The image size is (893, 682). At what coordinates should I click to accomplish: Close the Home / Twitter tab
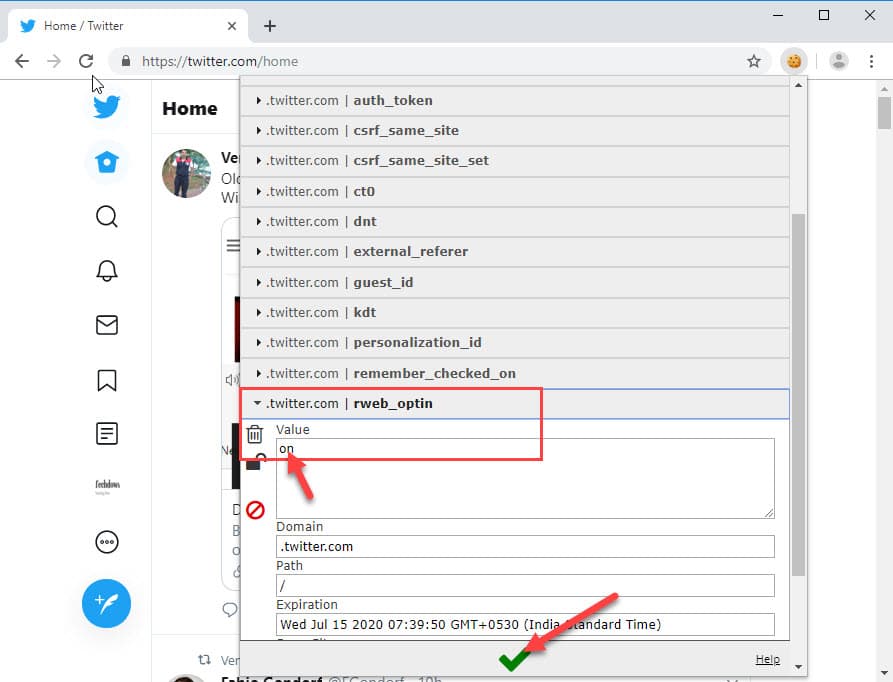point(232,26)
